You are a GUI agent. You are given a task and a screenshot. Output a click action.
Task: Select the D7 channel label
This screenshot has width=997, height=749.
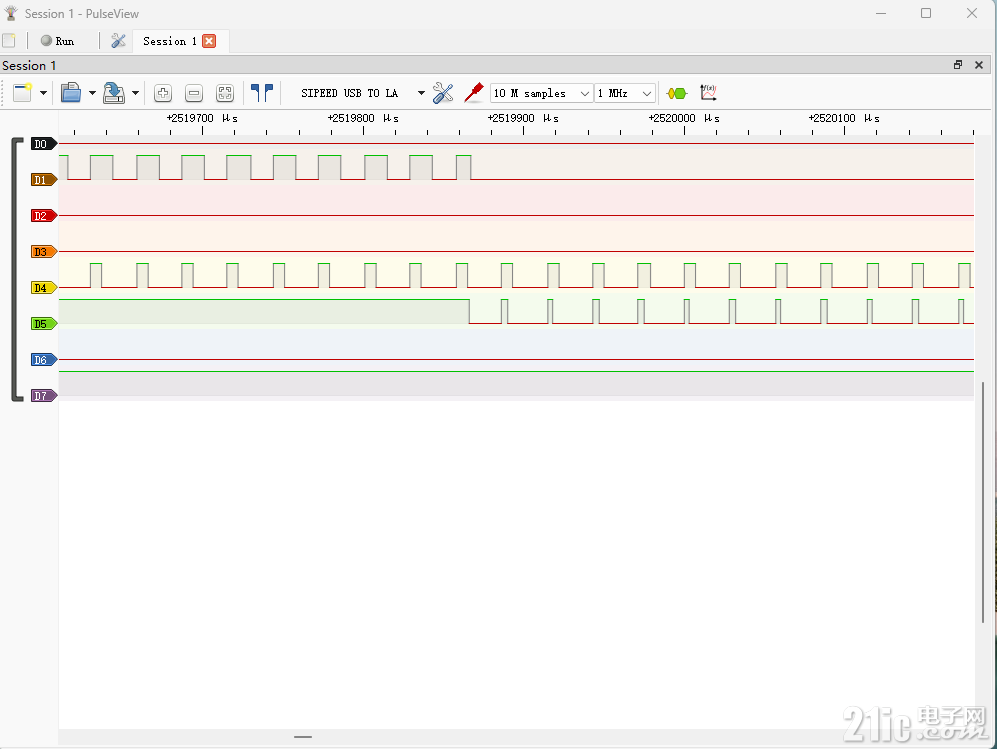click(43, 395)
